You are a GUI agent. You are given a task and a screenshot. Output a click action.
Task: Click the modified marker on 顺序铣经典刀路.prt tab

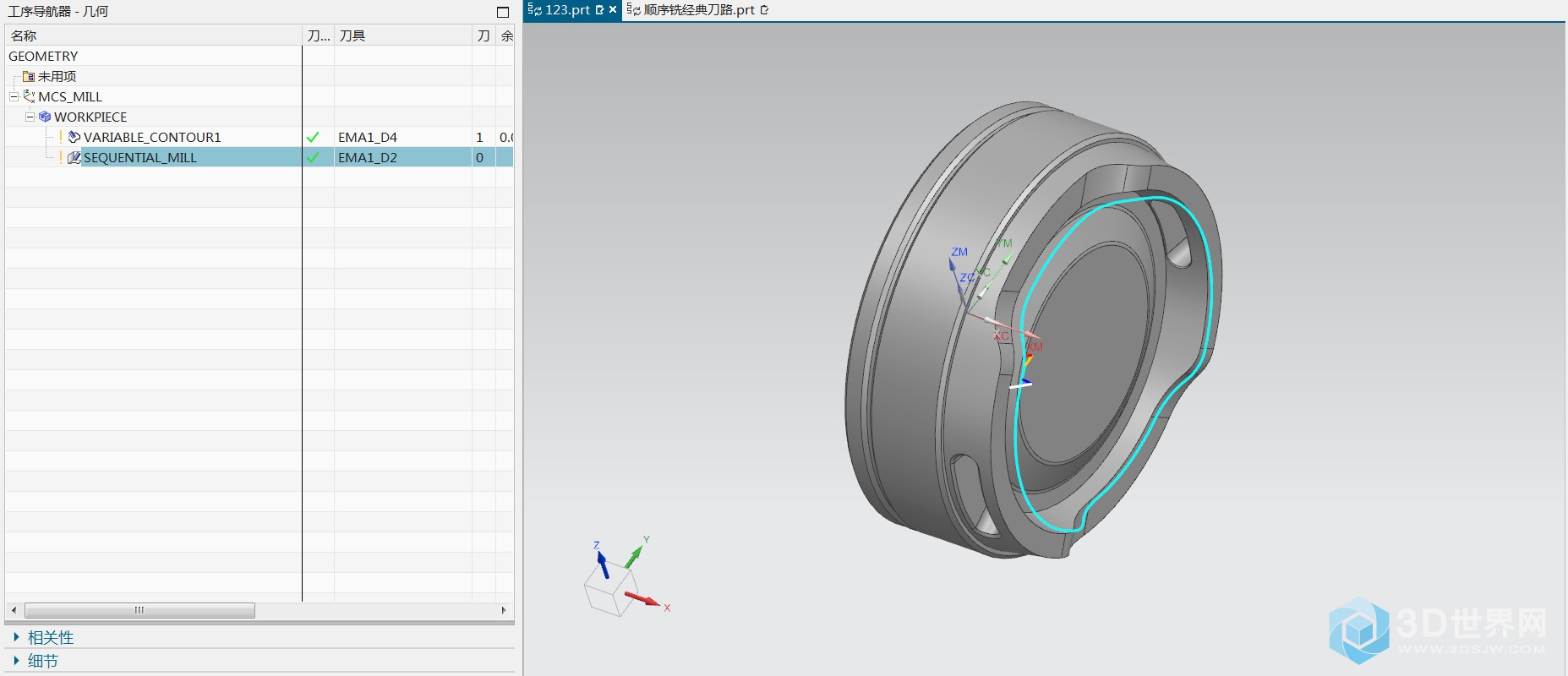tap(764, 10)
